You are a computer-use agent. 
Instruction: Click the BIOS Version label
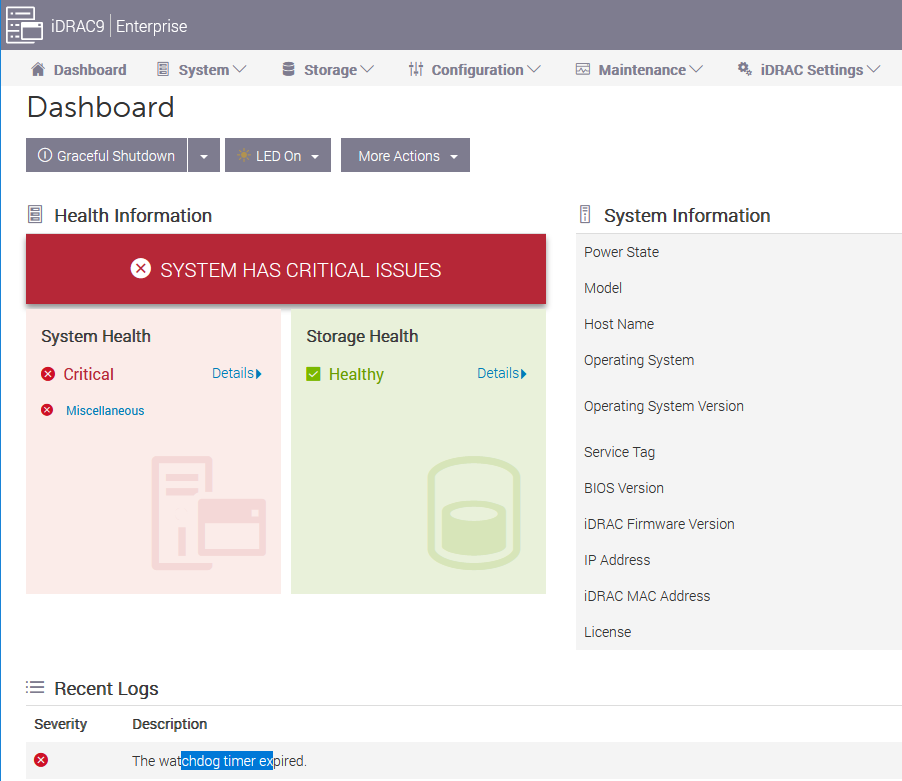point(624,488)
